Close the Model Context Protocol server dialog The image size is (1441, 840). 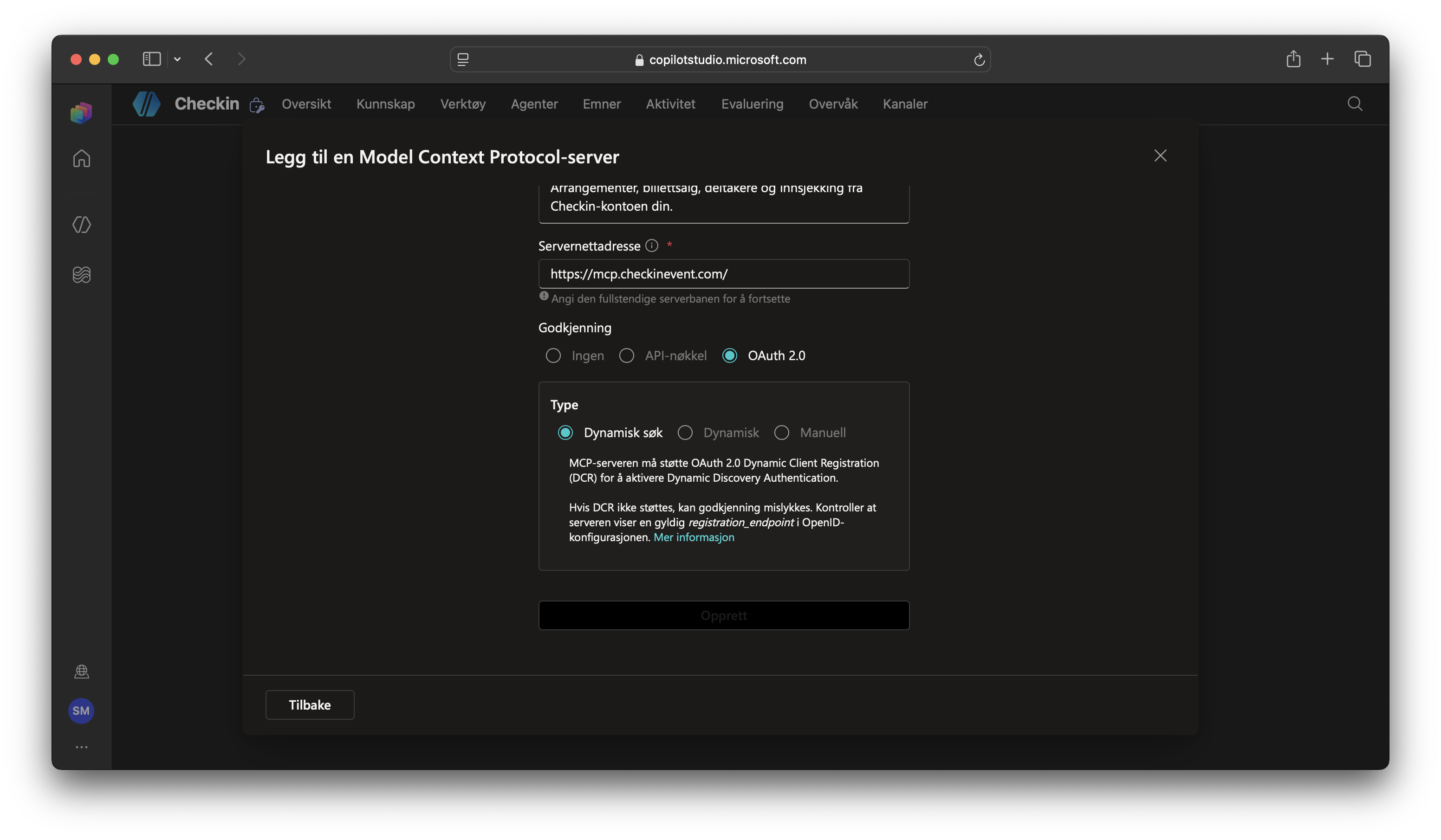coord(1160,155)
